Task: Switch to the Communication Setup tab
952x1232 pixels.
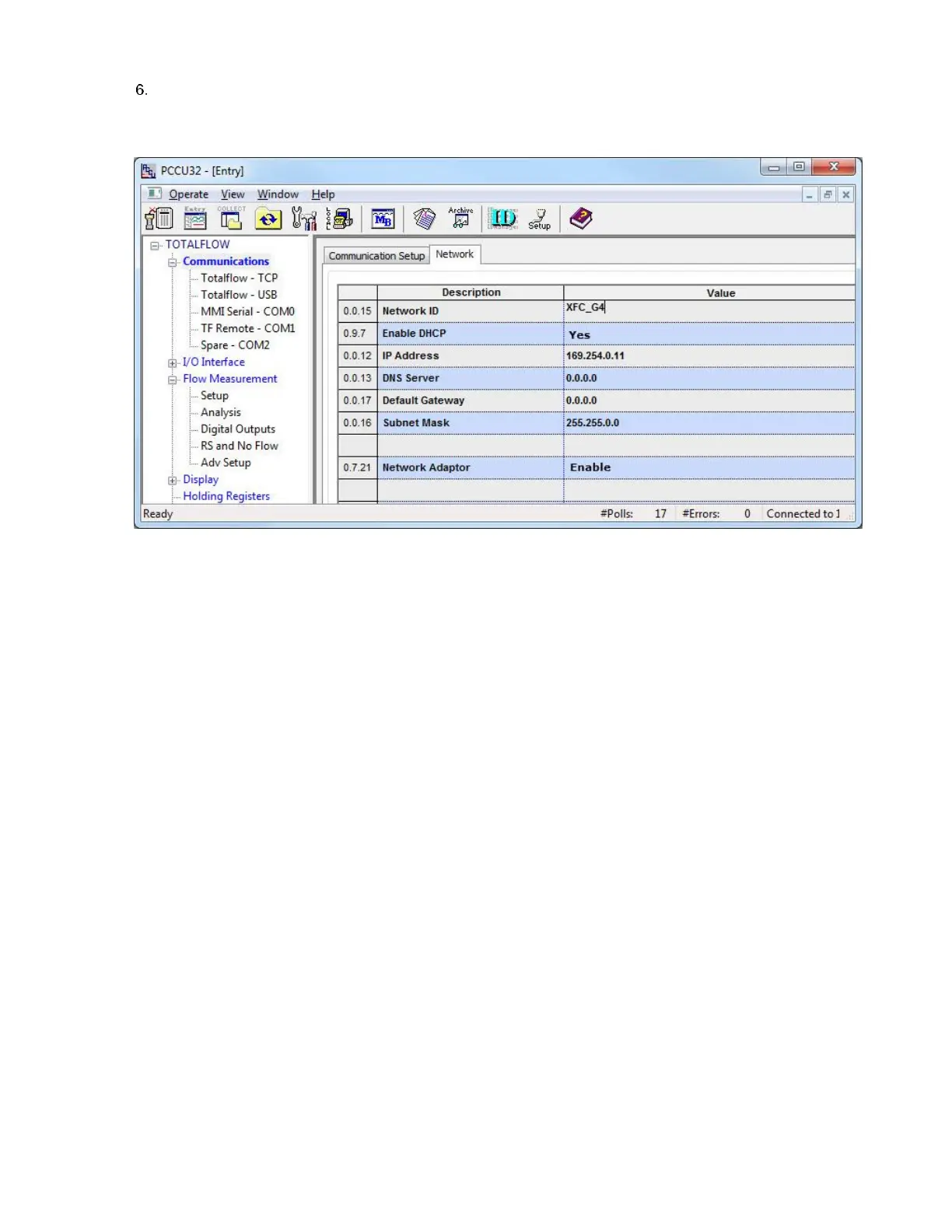Action: click(x=376, y=256)
